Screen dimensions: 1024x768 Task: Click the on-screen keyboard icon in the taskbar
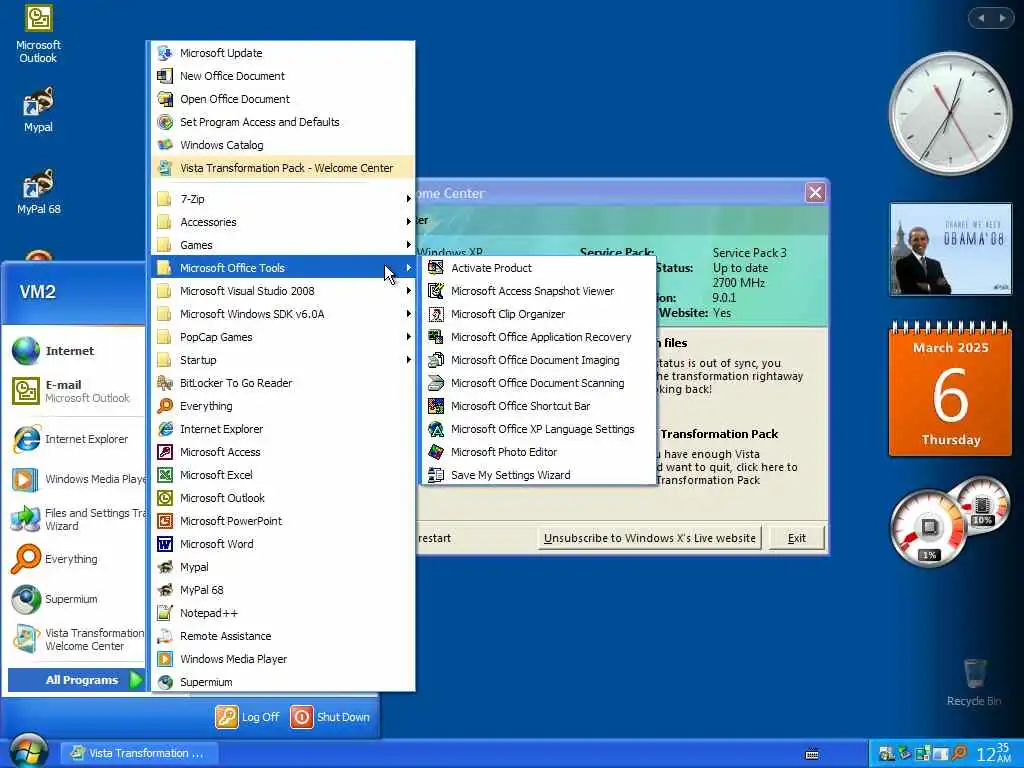click(x=812, y=754)
